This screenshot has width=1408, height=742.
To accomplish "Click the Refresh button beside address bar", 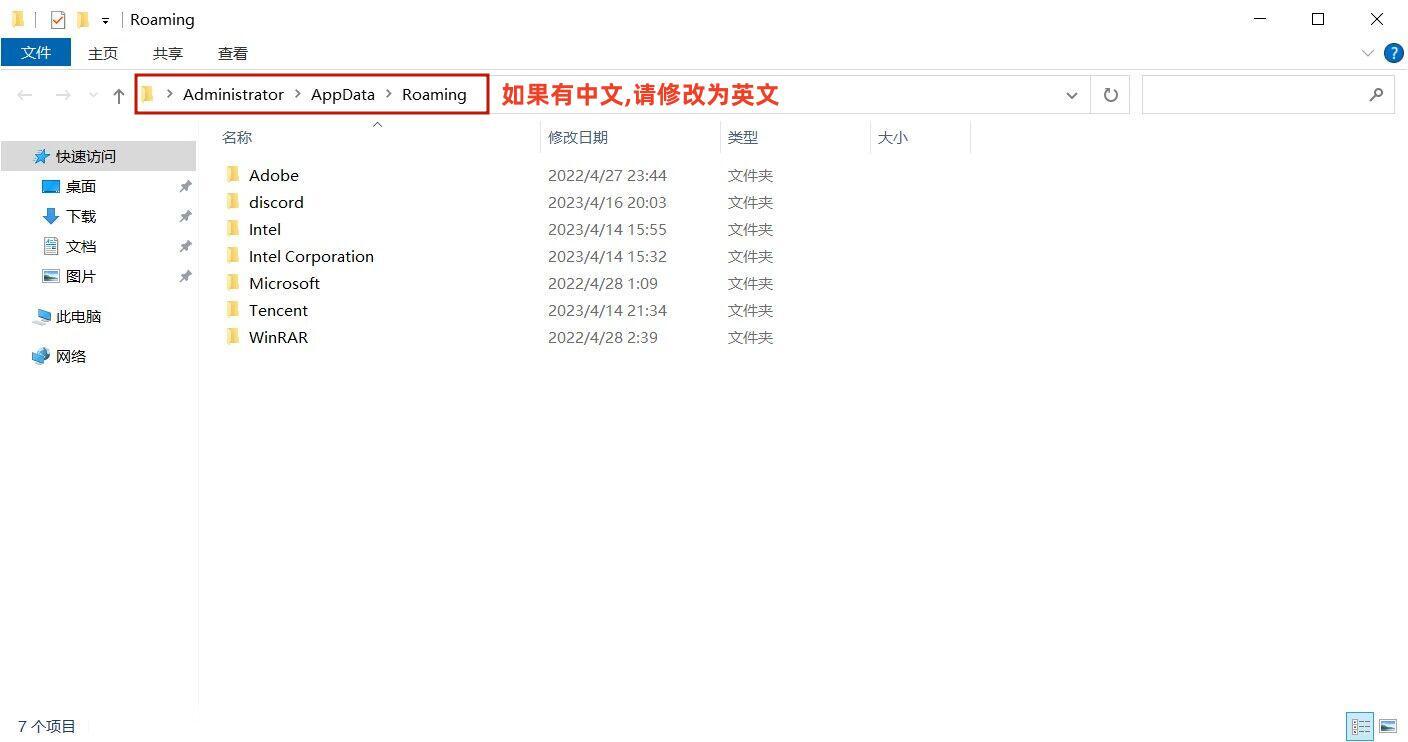I will coord(1110,95).
